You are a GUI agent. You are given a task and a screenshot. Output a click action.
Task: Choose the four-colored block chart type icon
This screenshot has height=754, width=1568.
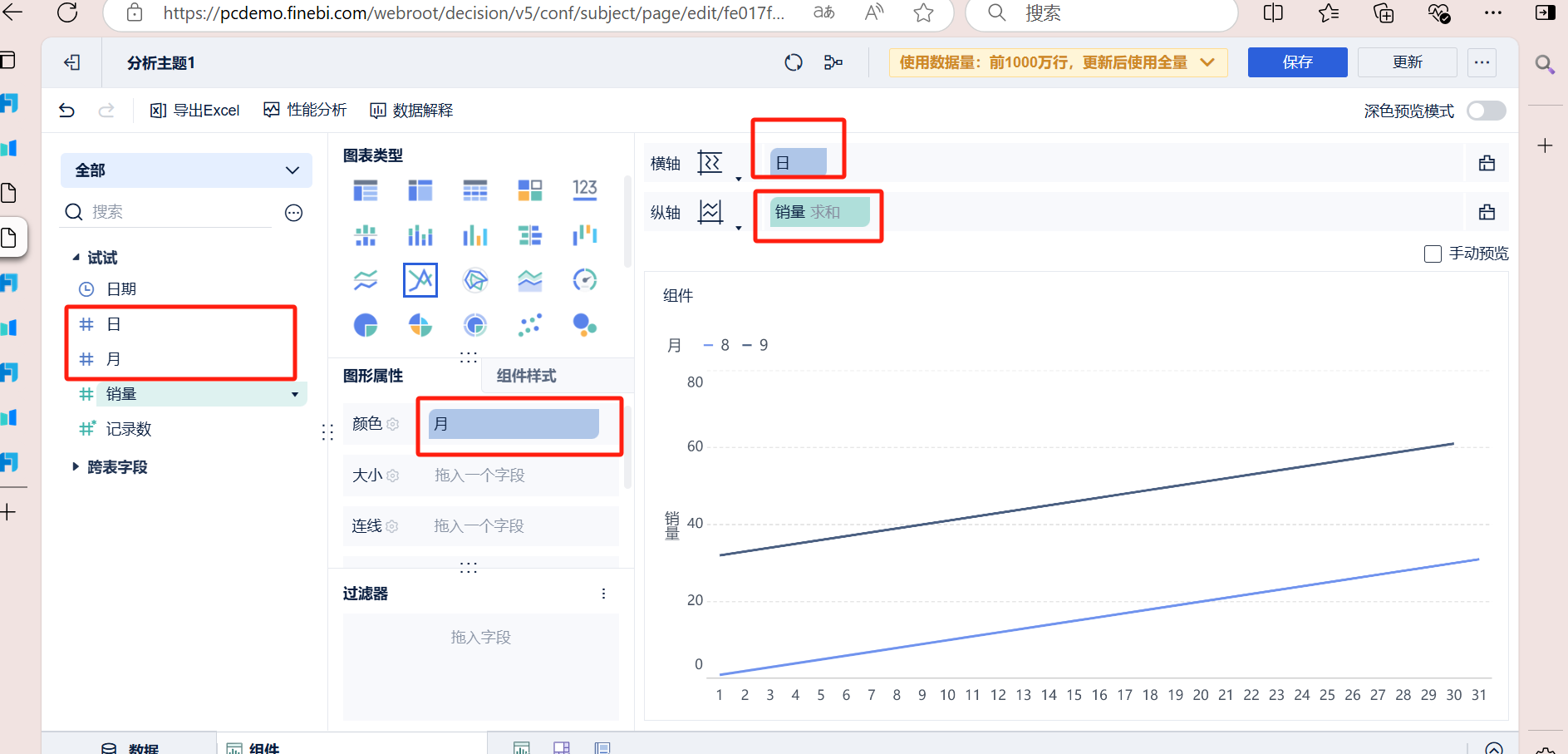coord(530,190)
